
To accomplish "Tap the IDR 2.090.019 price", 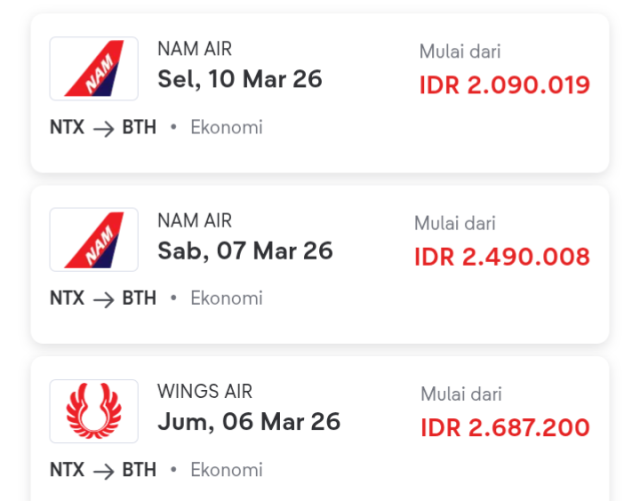I will click(x=505, y=86).
